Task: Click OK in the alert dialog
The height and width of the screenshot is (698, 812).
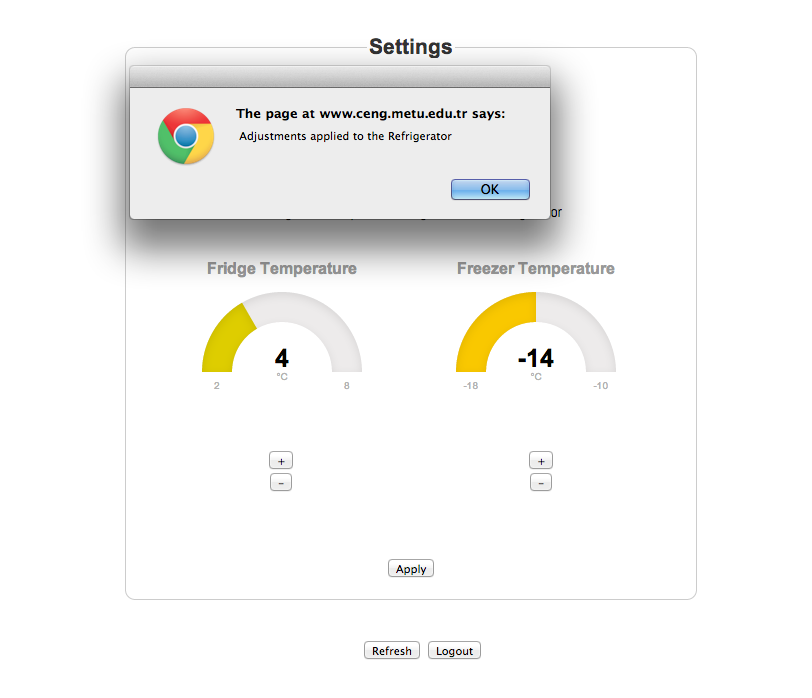Action: (490, 190)
